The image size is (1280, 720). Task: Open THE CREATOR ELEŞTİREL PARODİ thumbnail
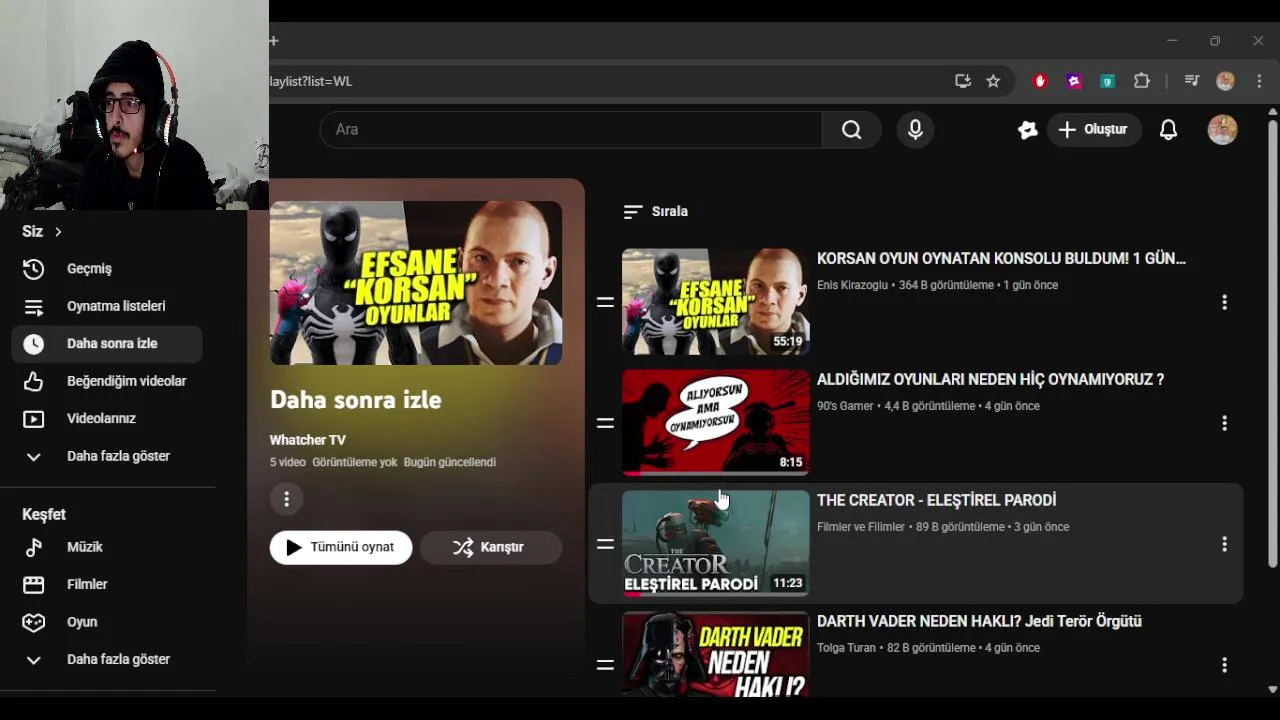[716, 544]
